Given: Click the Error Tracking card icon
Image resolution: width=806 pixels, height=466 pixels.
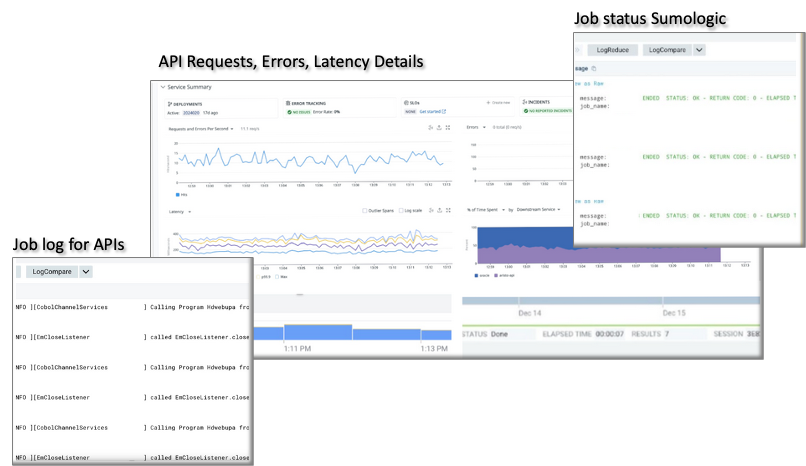Looking at the screenshot, I should coord(288,103).
